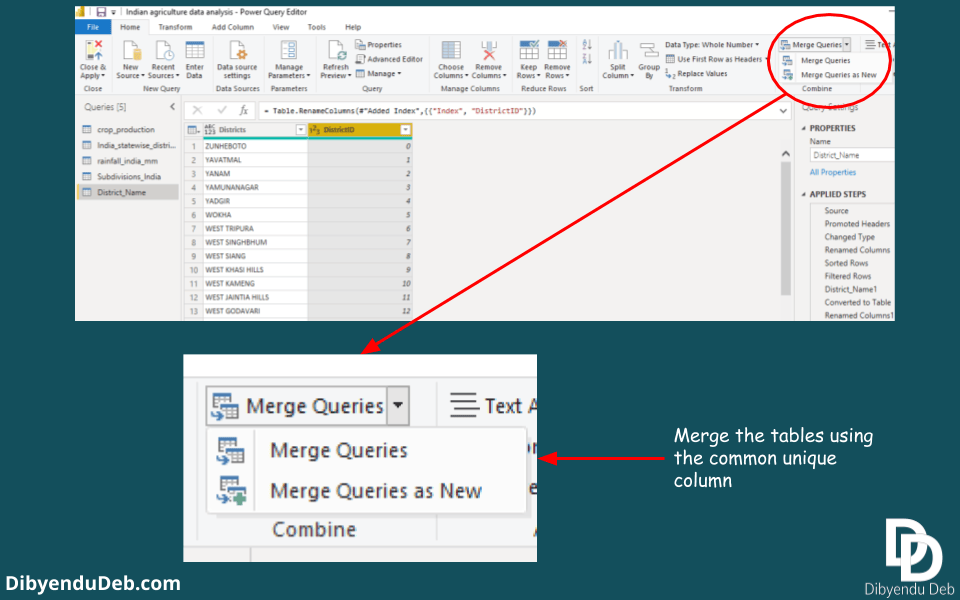This screenshot has height=600, width=960.
Task: Choose Merge Queries in the ribbon dropdown menu
Action: pyautogui.click(x=825, y=61)
